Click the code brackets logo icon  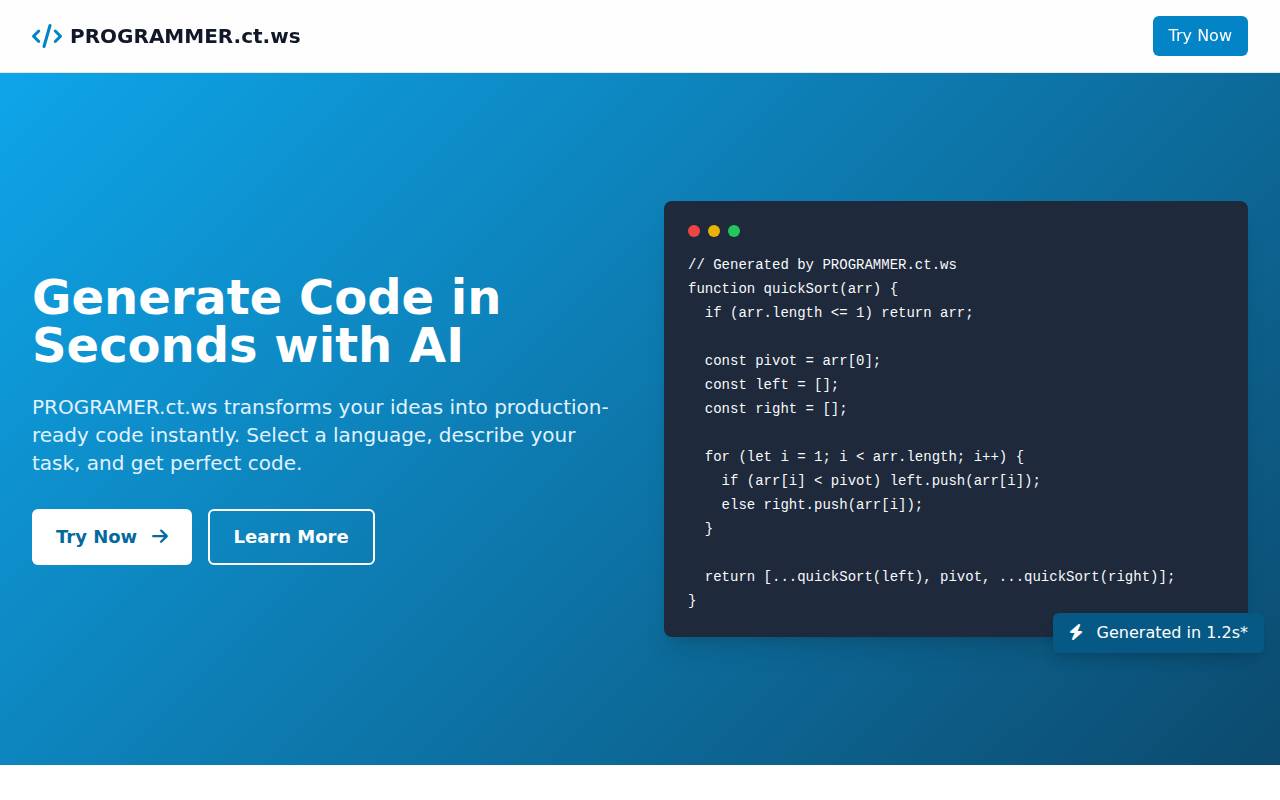point(47,36)
